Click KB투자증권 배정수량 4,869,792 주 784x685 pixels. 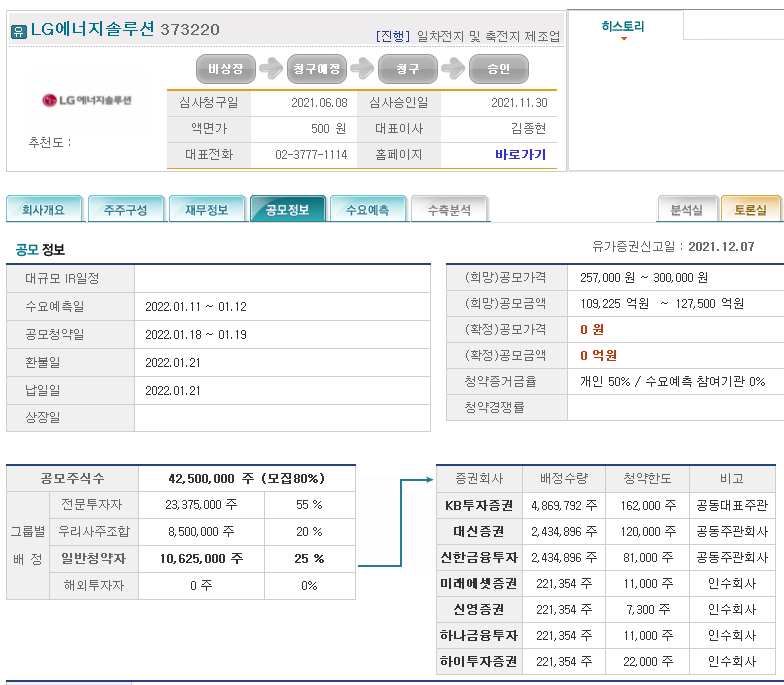point(564,506)
